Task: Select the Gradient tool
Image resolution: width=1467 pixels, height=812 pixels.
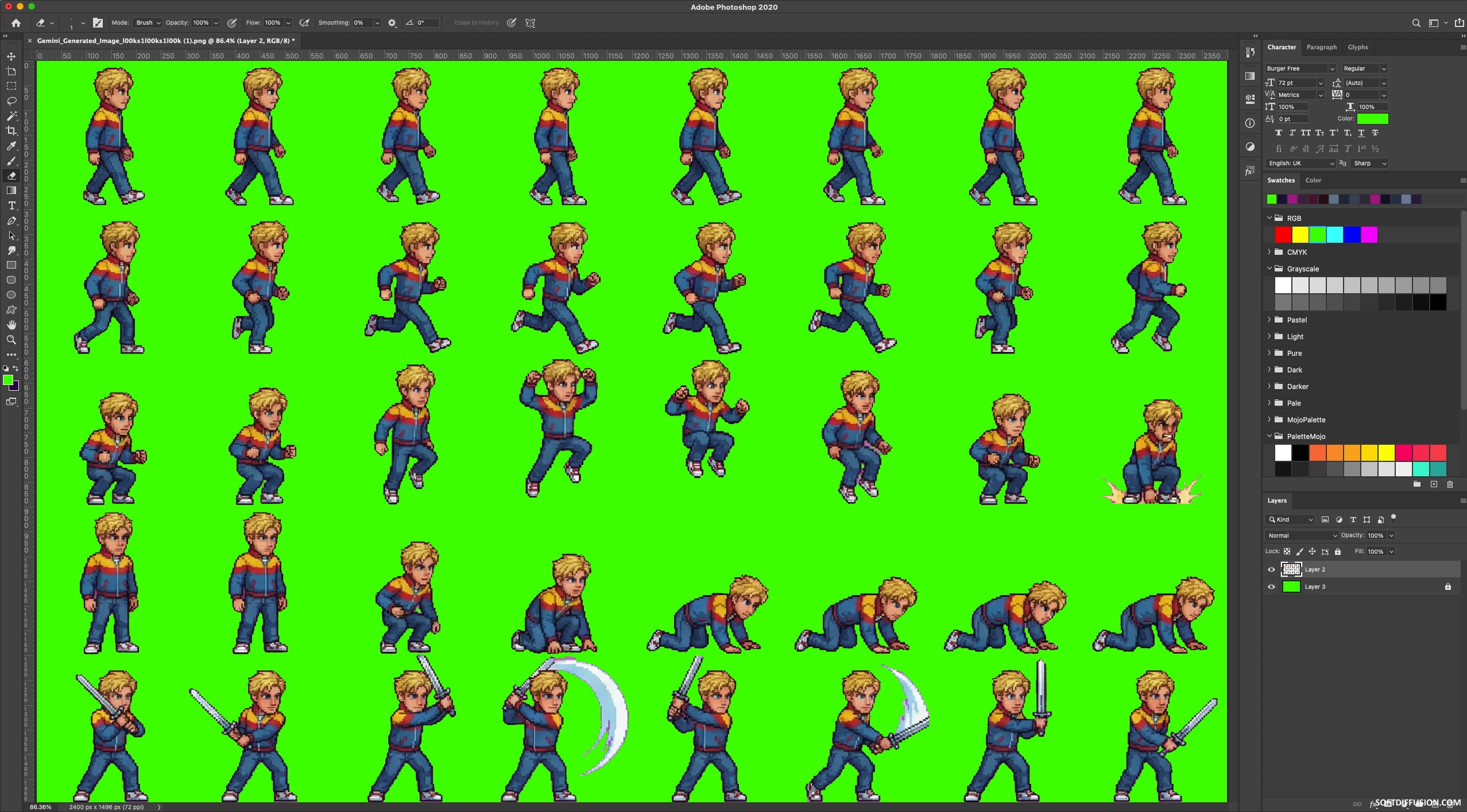Action: 11,191
